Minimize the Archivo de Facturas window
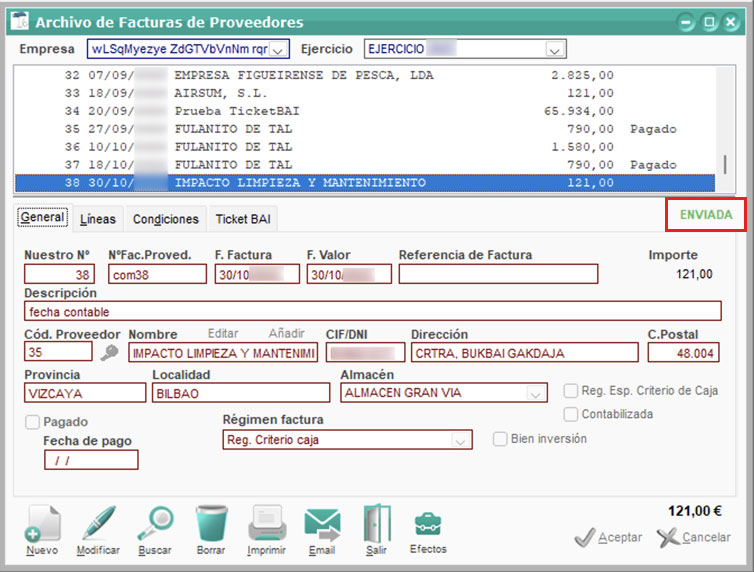Screen dimensions: 754x572 click(x=686, y=22)
